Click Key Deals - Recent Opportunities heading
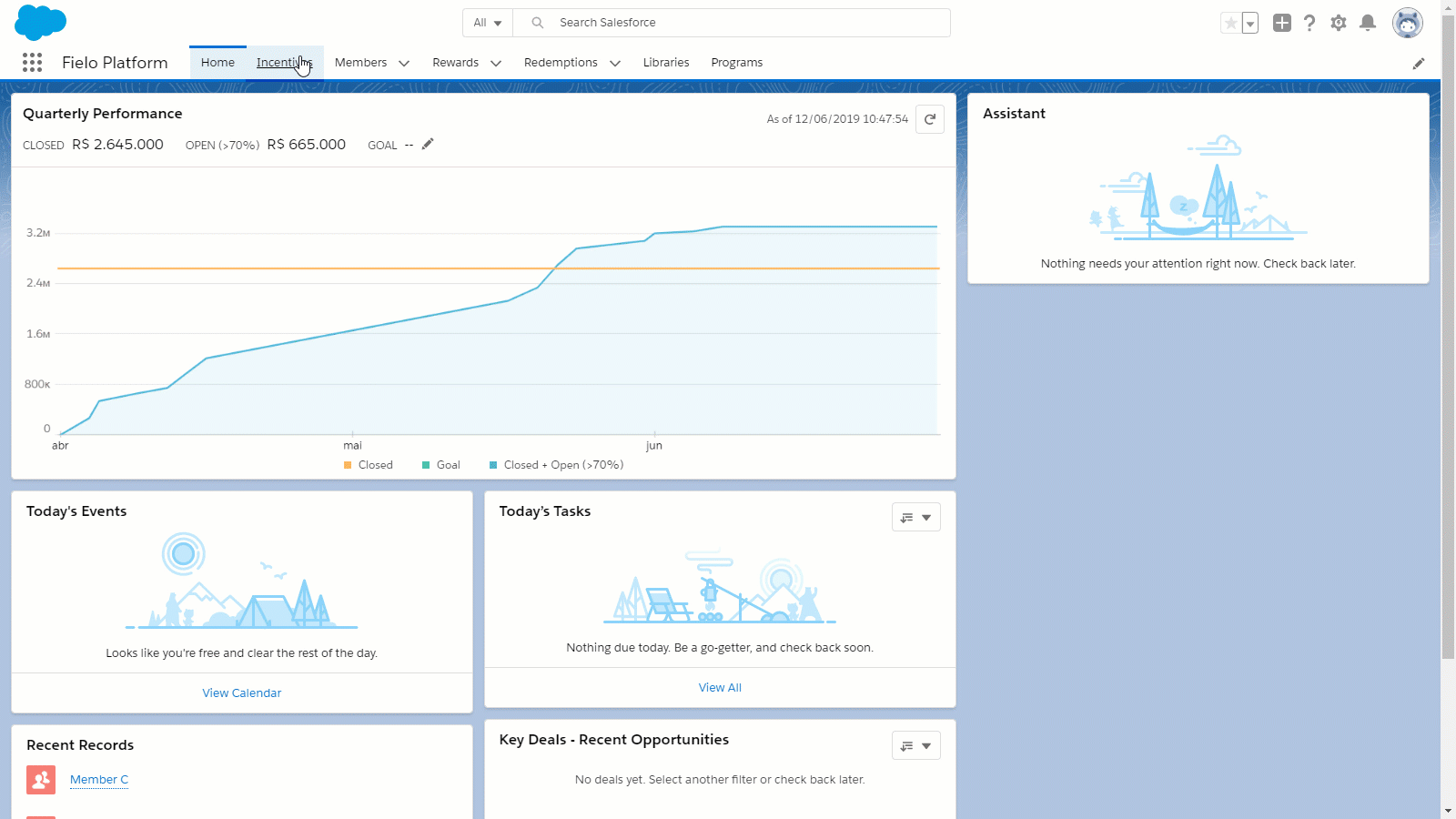This screenshot has height=819, width=1456. 614,740
